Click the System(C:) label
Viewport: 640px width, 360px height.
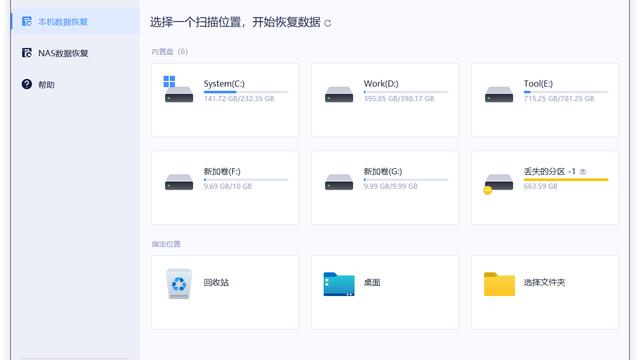coord(224,84)
